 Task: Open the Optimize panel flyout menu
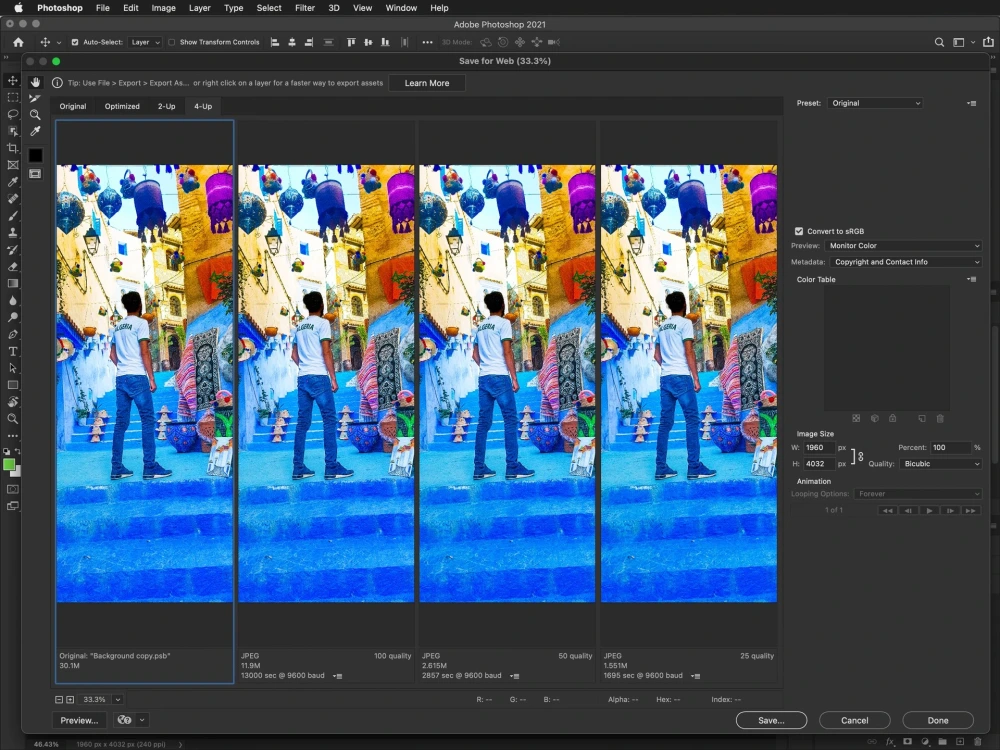click(971, 103)
